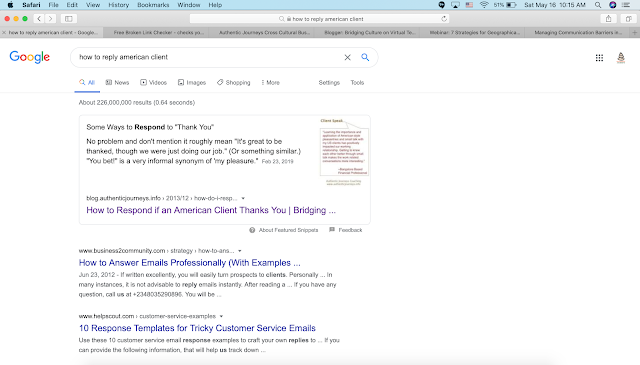The image size is (640, 365).
Task: Clear the search box with the X icon
Action: click(x=347, y=58)
